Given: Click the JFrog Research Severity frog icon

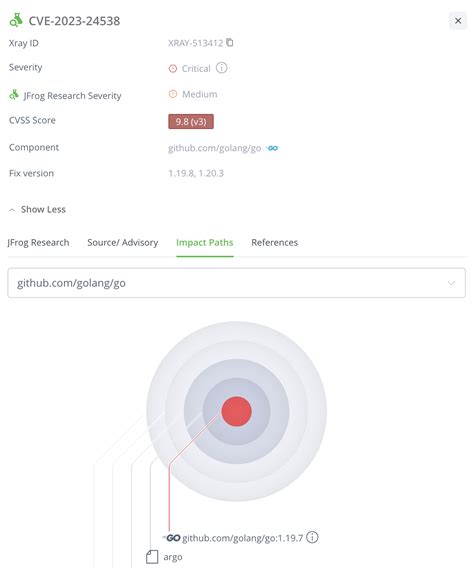Looking at the screenshot, I should pos(14,95).
